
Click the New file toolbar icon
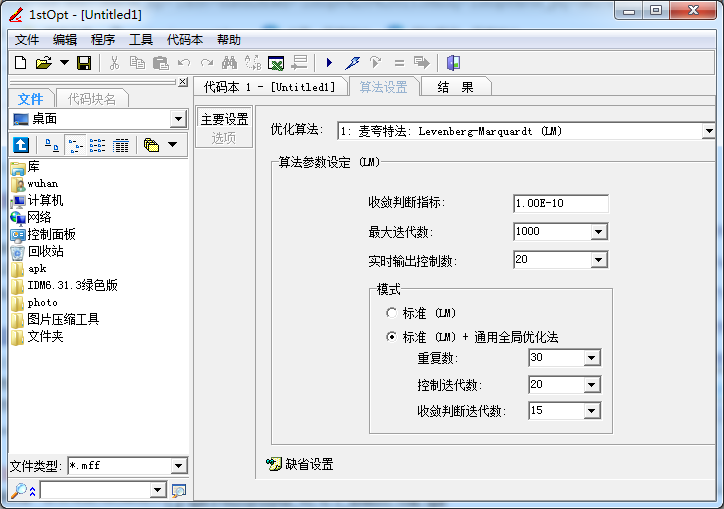click(21, 62)
